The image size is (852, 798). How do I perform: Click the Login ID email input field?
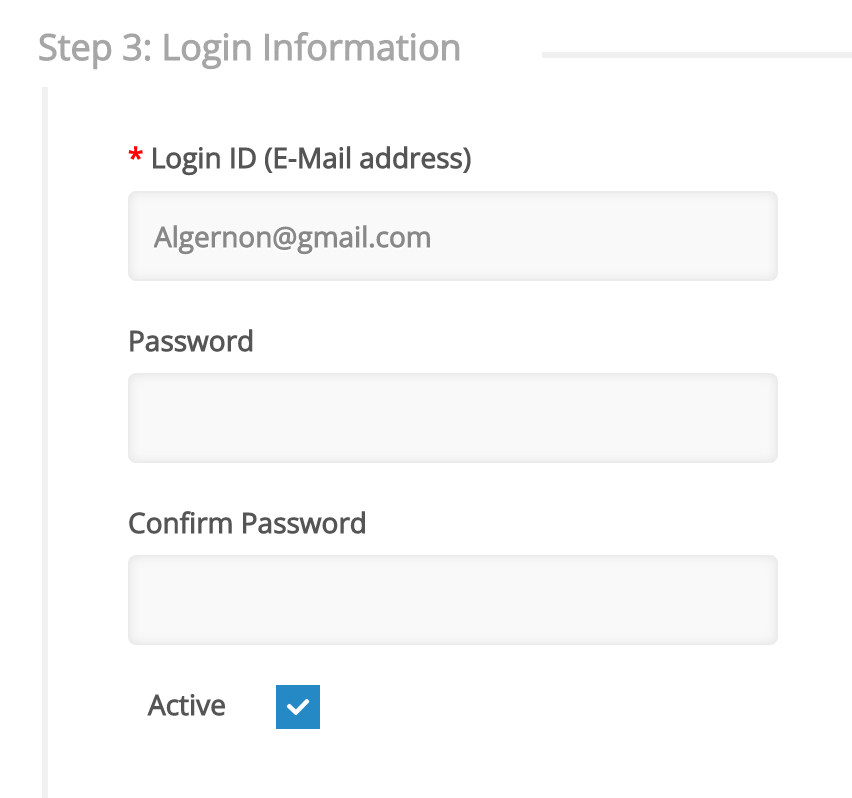(452, 236)
